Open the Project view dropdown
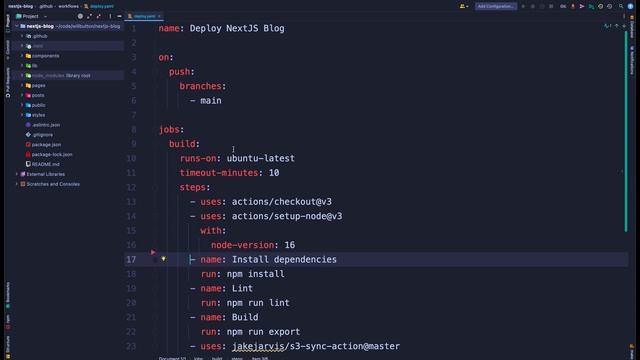Image resolution: width=640 pixels, height=360 pixels. pos(45,16)
